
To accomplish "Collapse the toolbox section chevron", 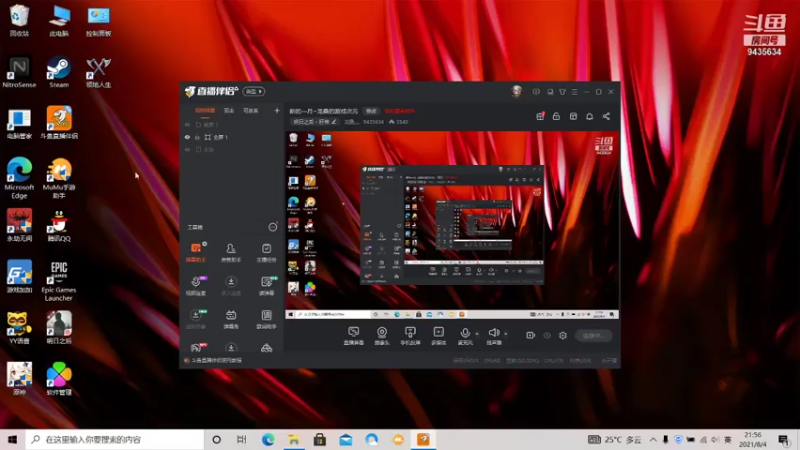I will click(x=272, y=227).
